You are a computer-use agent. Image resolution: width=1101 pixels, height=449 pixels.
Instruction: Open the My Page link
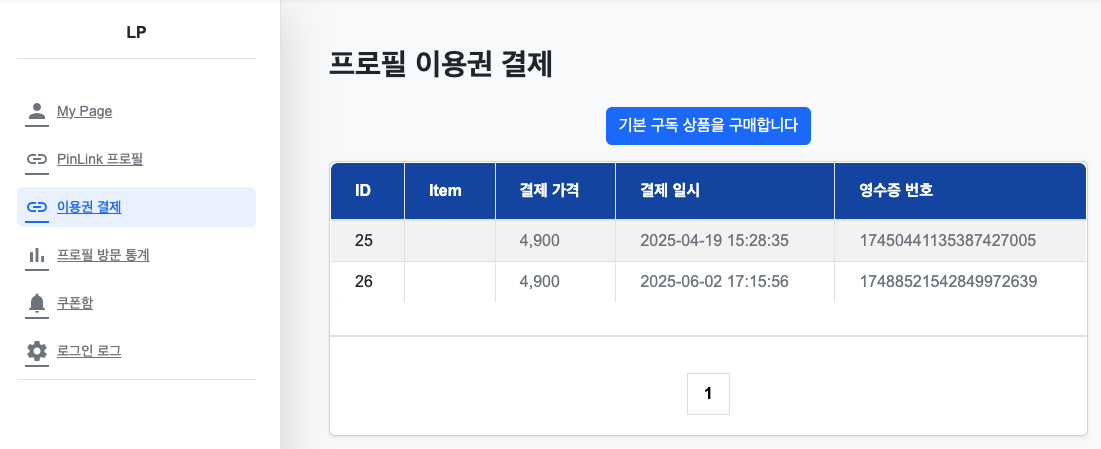(84, 111)
